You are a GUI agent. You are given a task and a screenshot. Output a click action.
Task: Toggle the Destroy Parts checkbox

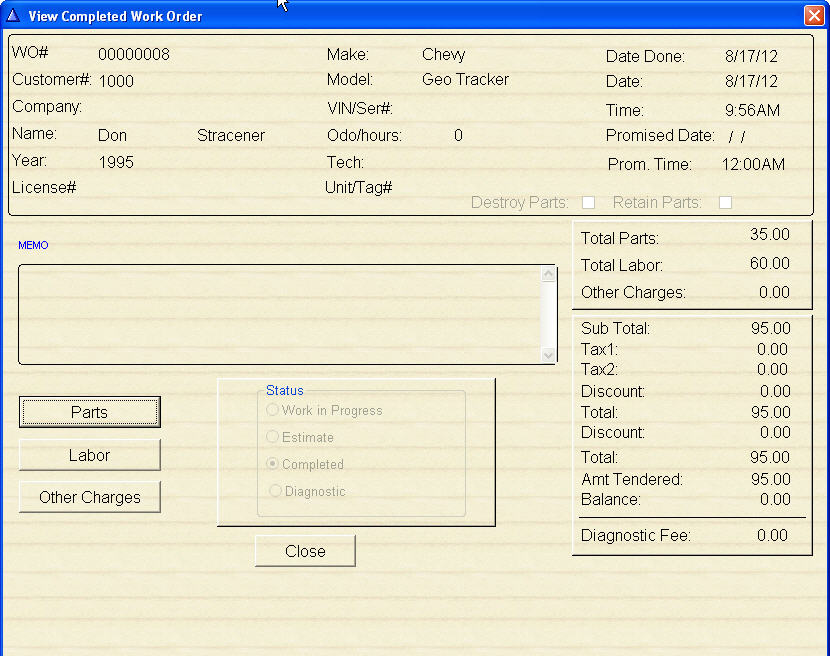pyautogui.click(x=589, y=203)
